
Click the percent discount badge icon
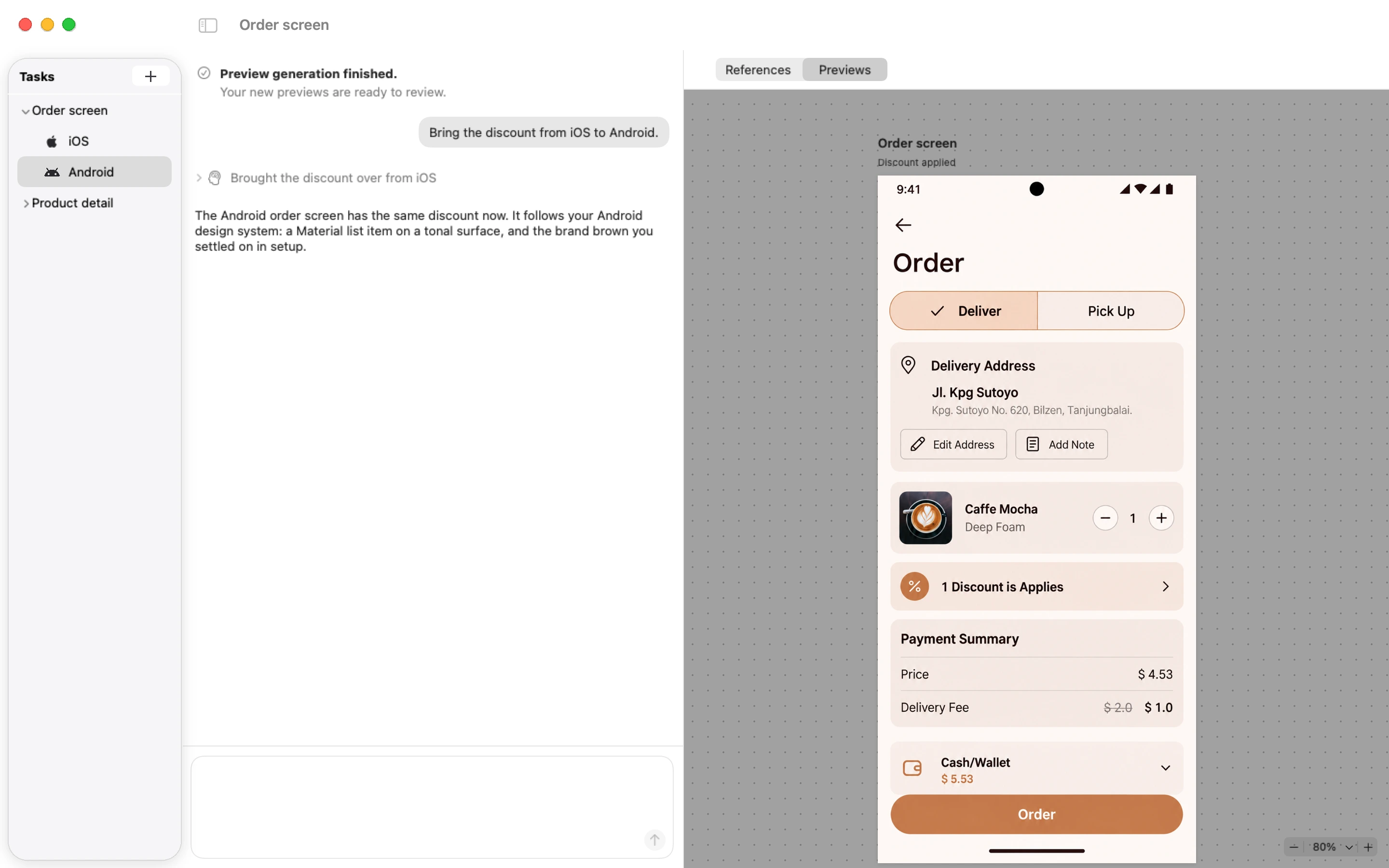point(914,586)
